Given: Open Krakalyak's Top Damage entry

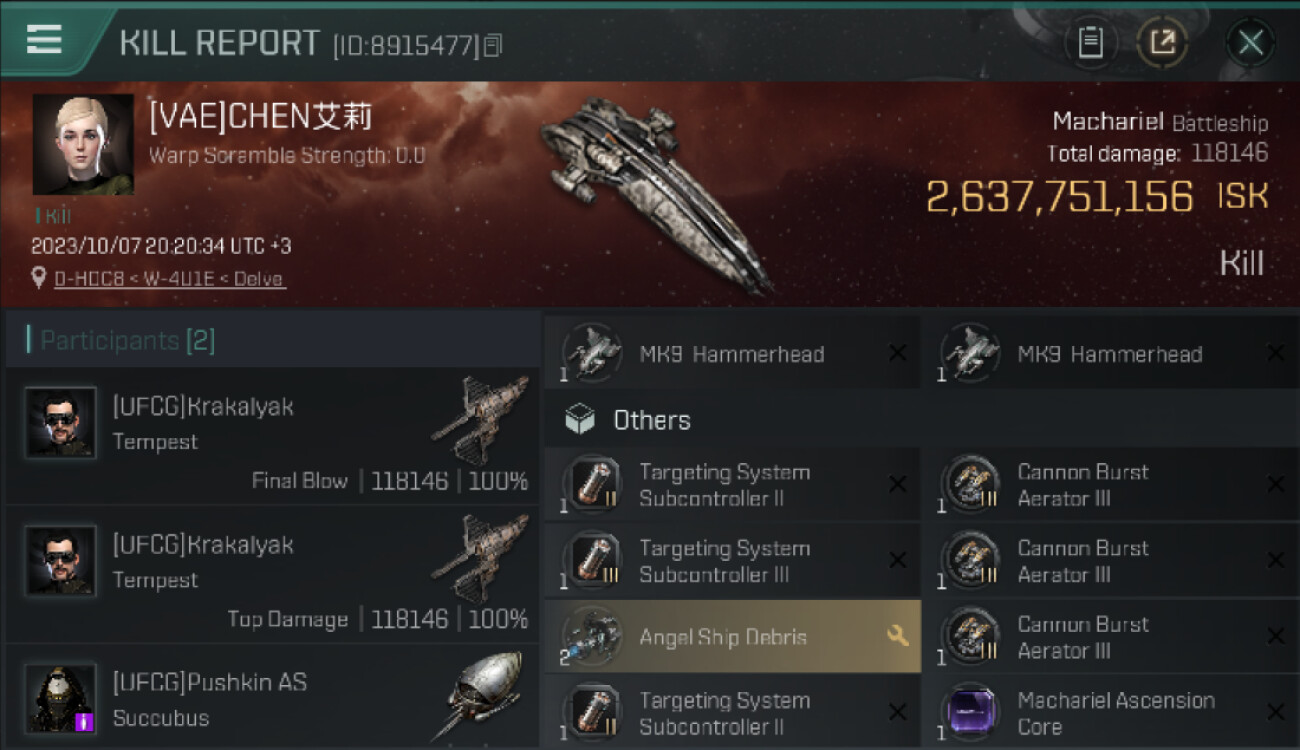Looking at the screenshot, I should pos(272,574).
